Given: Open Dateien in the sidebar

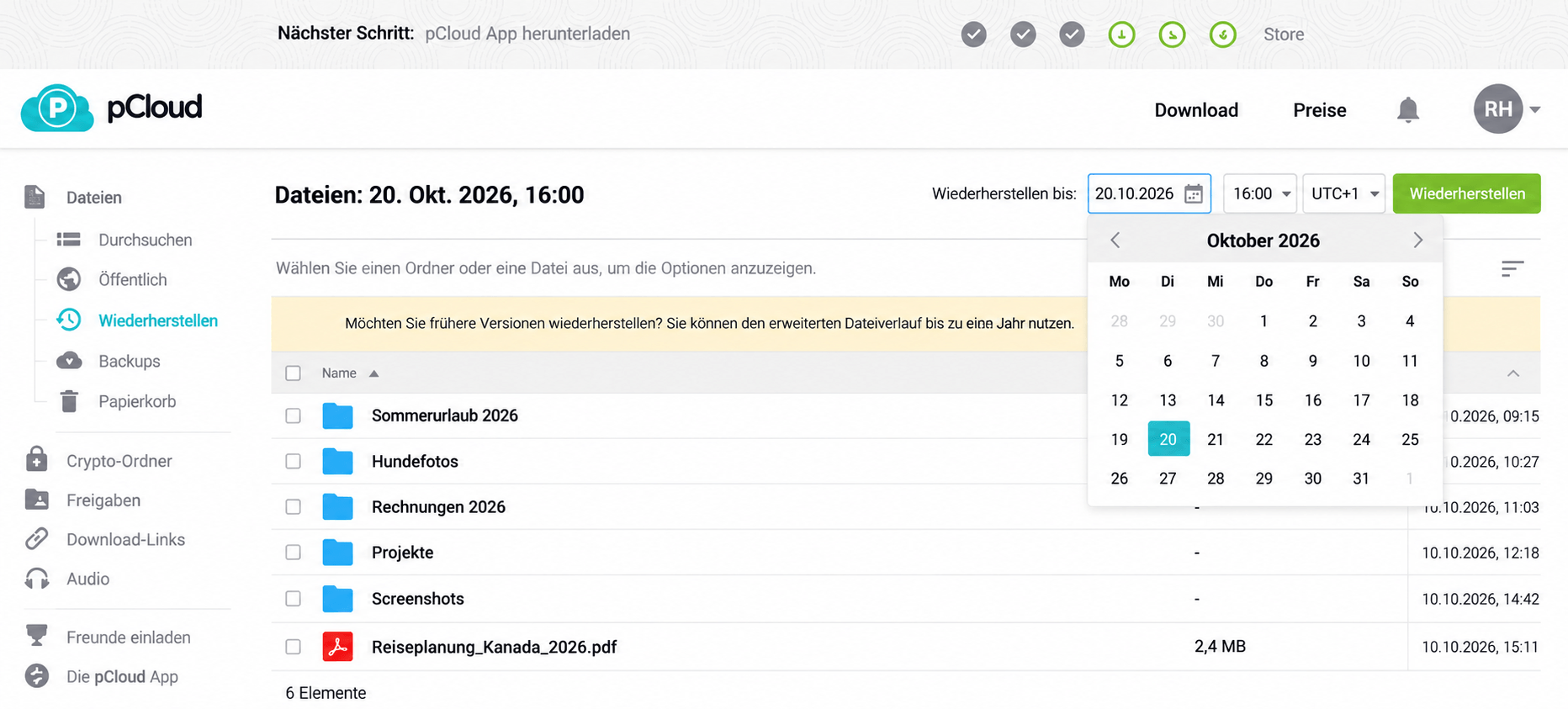Looking at the screenshot, I should (x=94, y=198).
